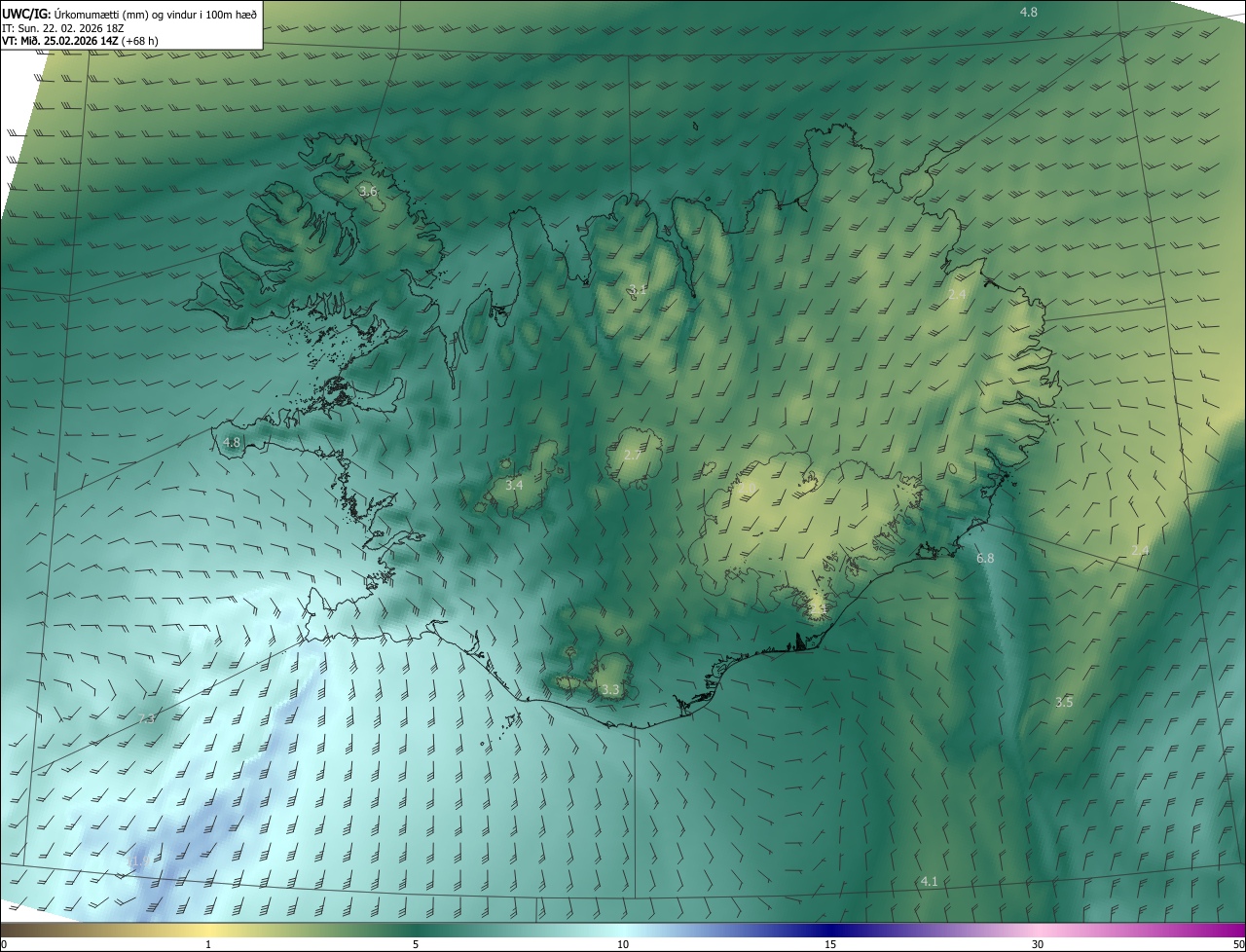Click the 3.1 precipitation value label
Screen dimensions: 1246x952
pyautogui.click(x=637, y=289)
